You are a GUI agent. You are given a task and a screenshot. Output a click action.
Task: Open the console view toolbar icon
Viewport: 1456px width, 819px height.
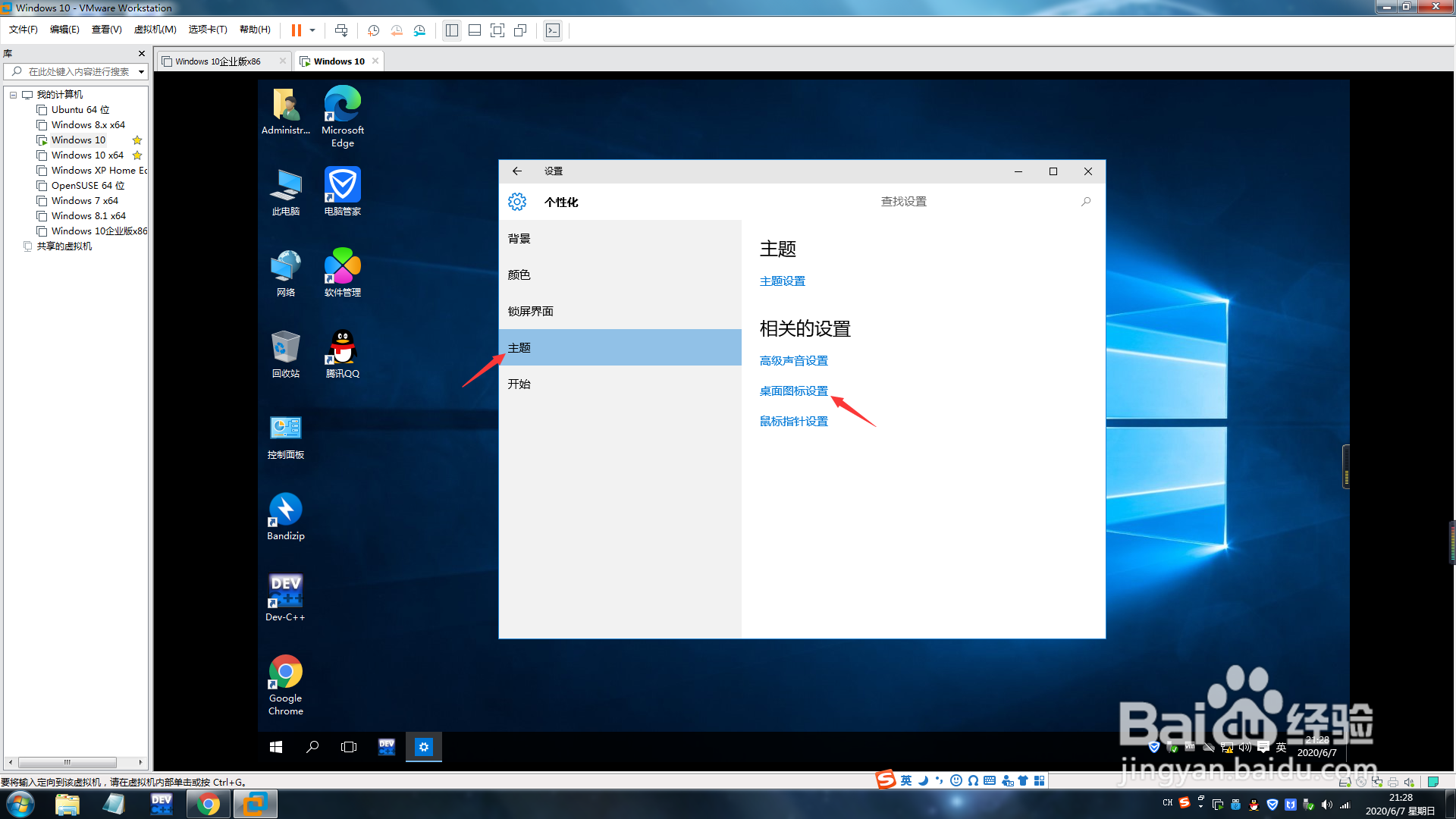(553, 30)
